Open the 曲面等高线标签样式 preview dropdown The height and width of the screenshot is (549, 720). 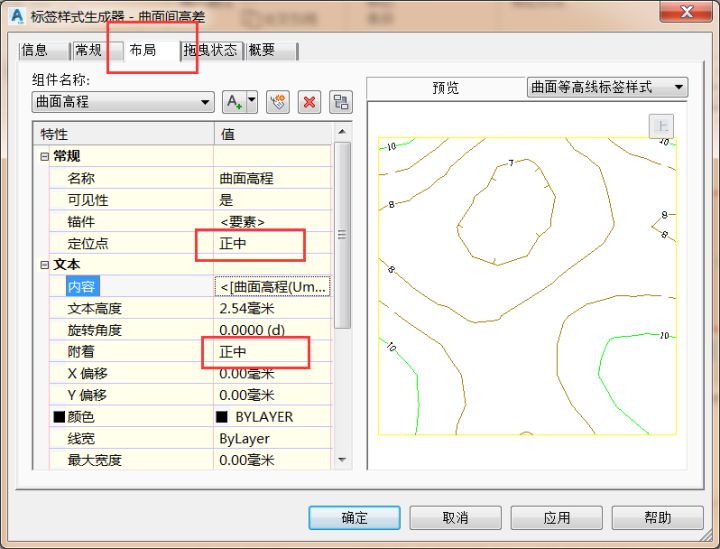point(607,87)
